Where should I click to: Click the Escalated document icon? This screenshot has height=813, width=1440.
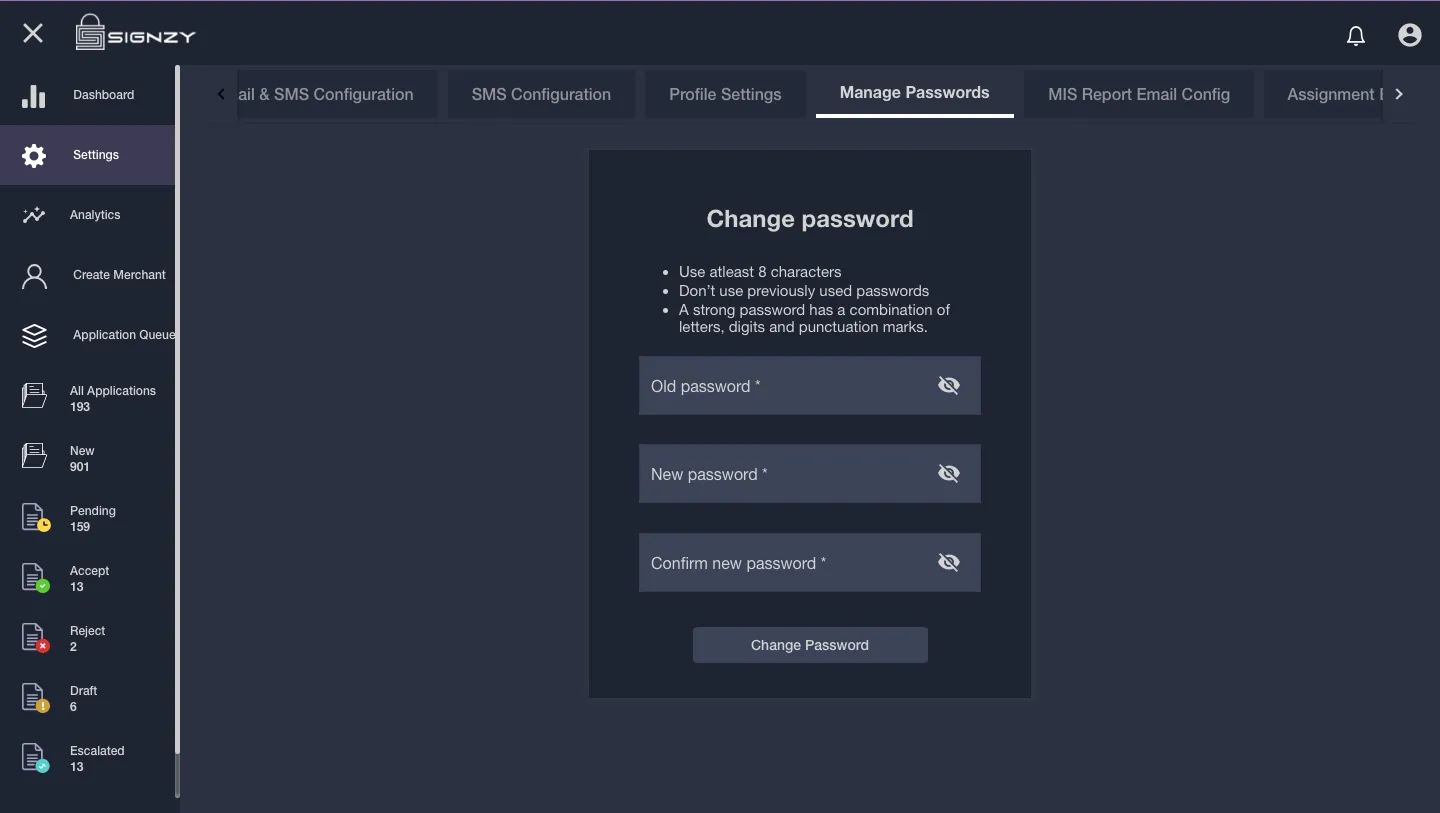click(x=35, y=757)
